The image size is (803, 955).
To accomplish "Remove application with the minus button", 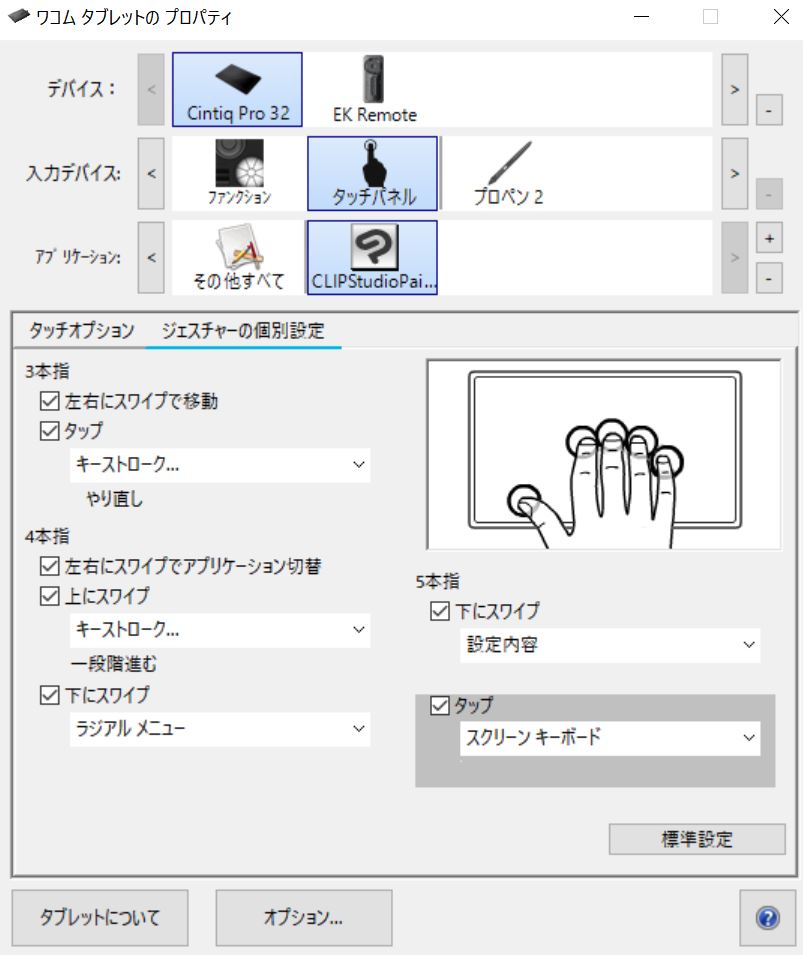I will pyautogui.click(x=769, y=279).
